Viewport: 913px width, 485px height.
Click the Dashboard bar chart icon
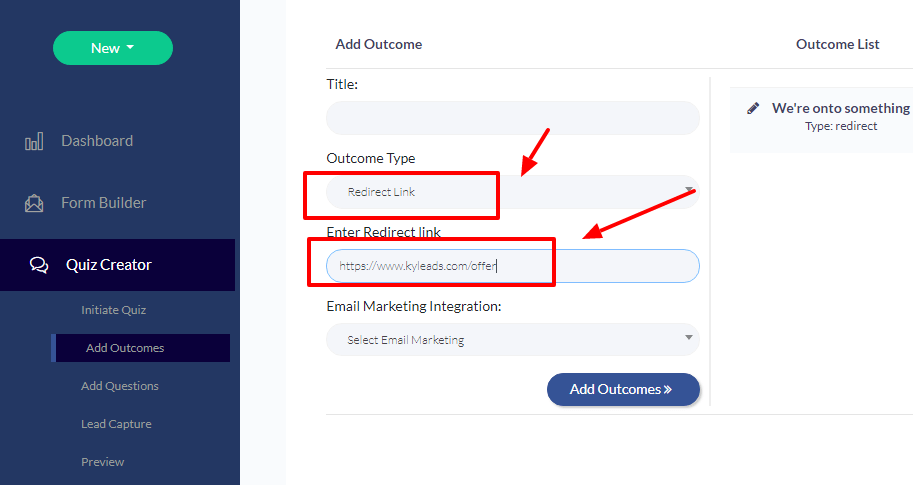tap(34, 142)
